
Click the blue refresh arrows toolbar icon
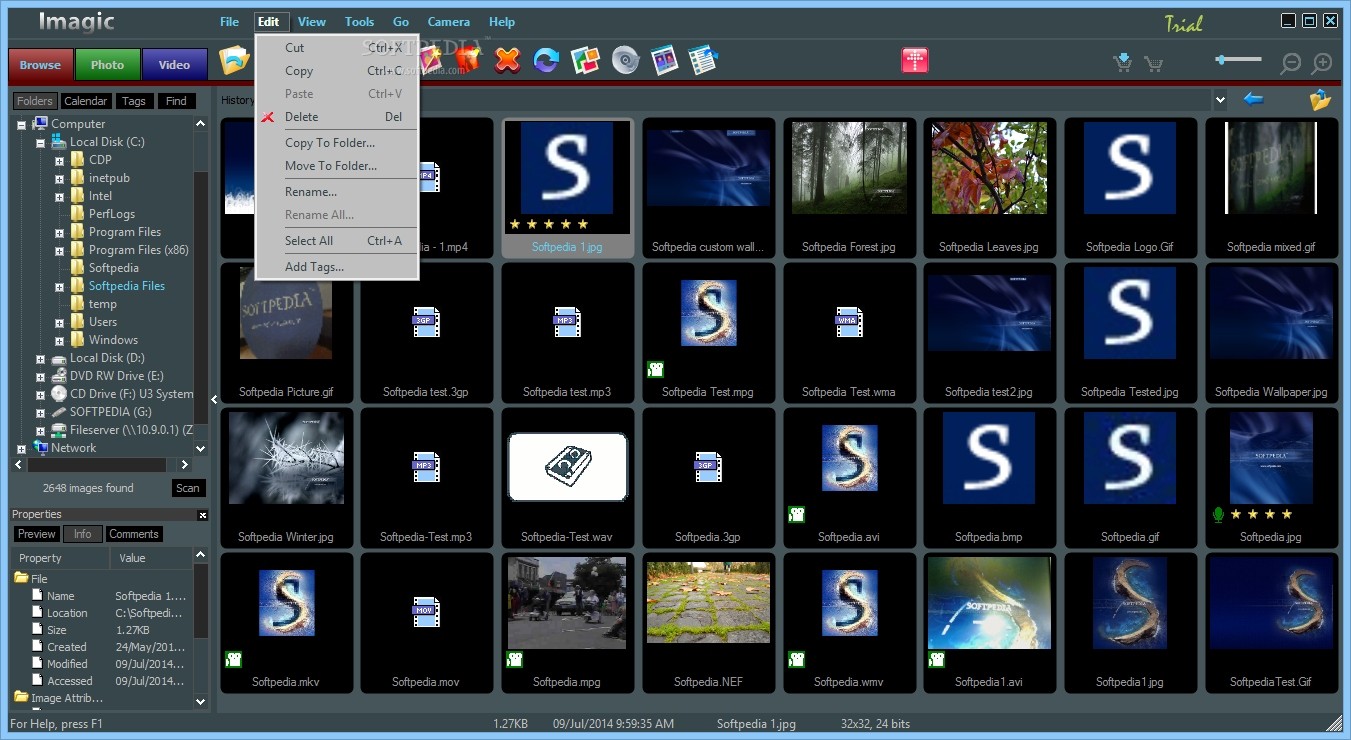point(546,61)
